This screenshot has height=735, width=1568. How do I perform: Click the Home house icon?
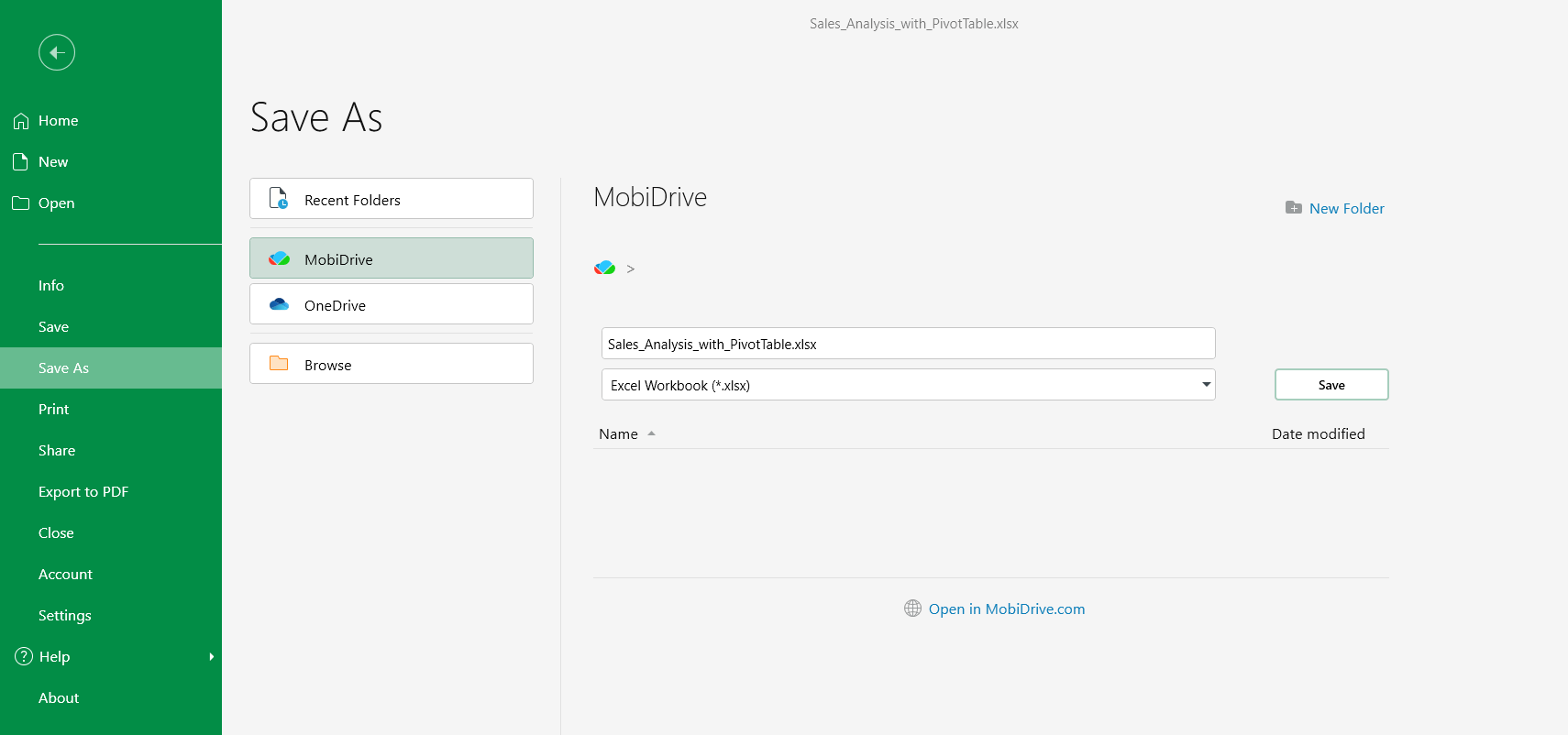(21, 121)
